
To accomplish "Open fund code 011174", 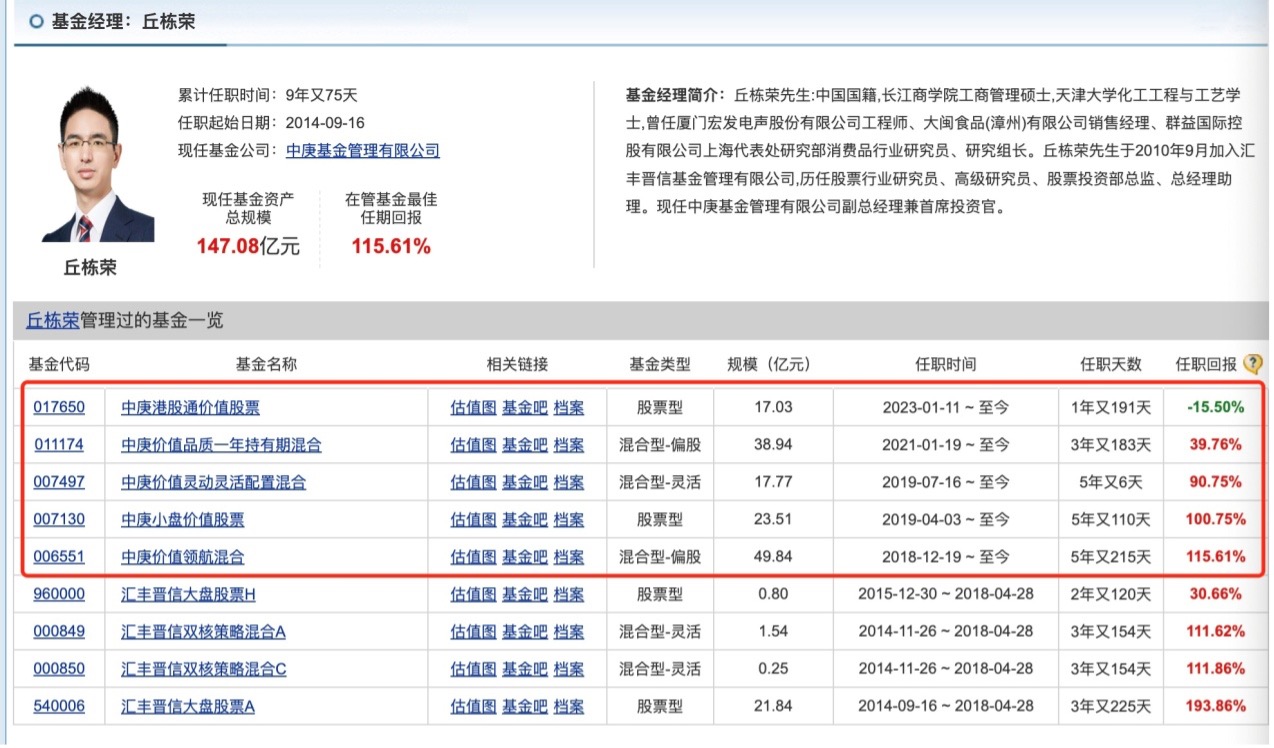I will (59, 445).
